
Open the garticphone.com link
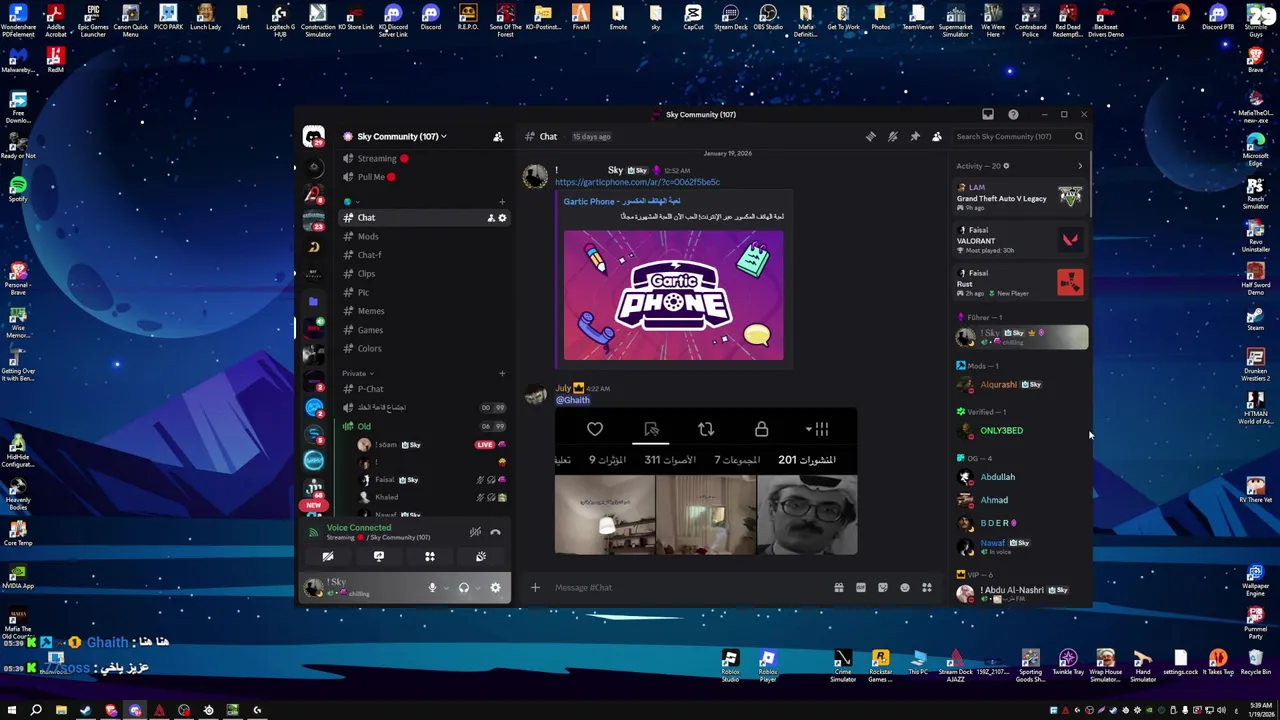click(x=637, y=182)
